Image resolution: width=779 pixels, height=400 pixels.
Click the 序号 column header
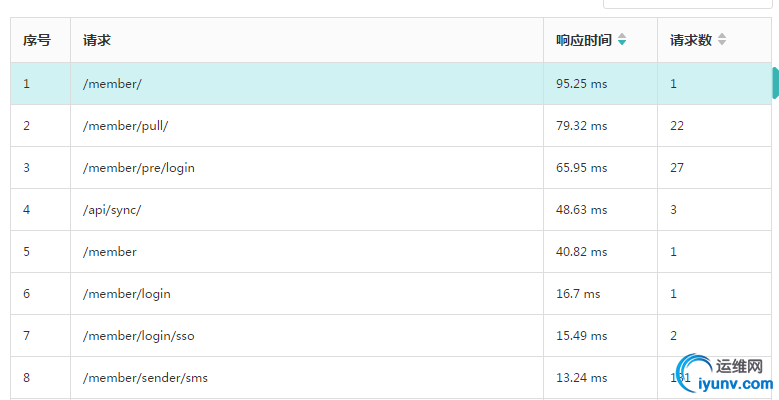tap(37, 40)
